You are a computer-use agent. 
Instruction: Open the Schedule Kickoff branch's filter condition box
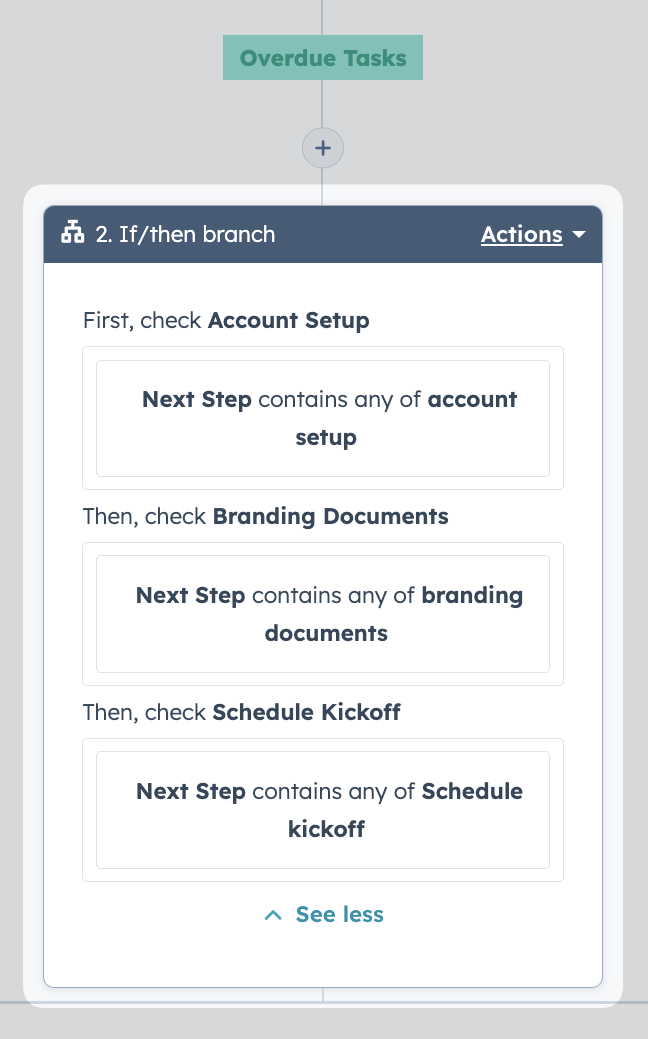point(323,810)
